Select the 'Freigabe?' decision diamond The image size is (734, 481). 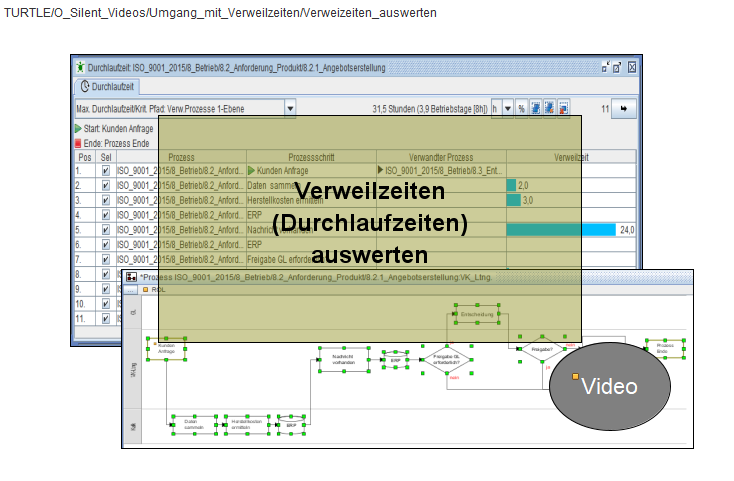click(x=542, y=349)
